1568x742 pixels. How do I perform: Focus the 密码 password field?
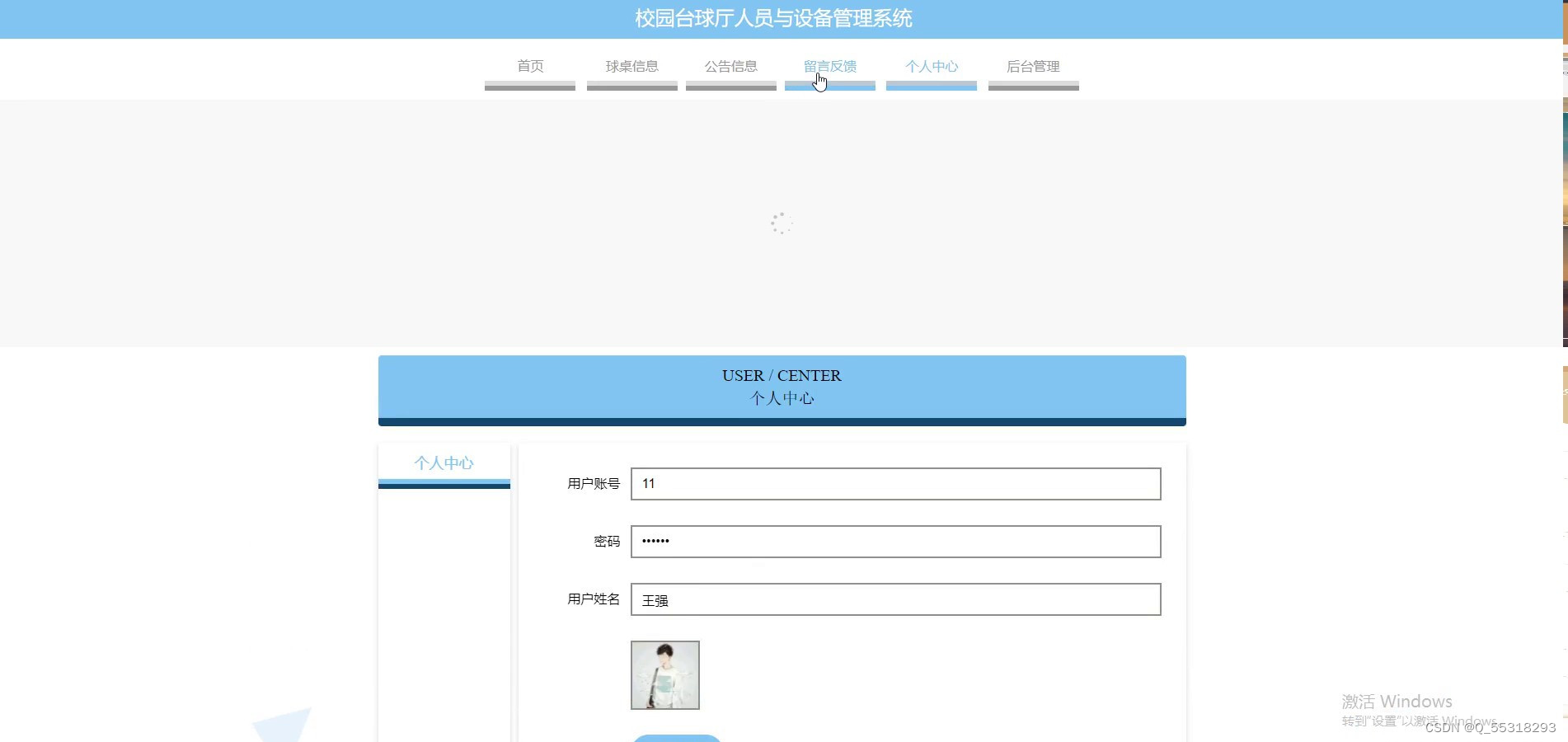894,542
